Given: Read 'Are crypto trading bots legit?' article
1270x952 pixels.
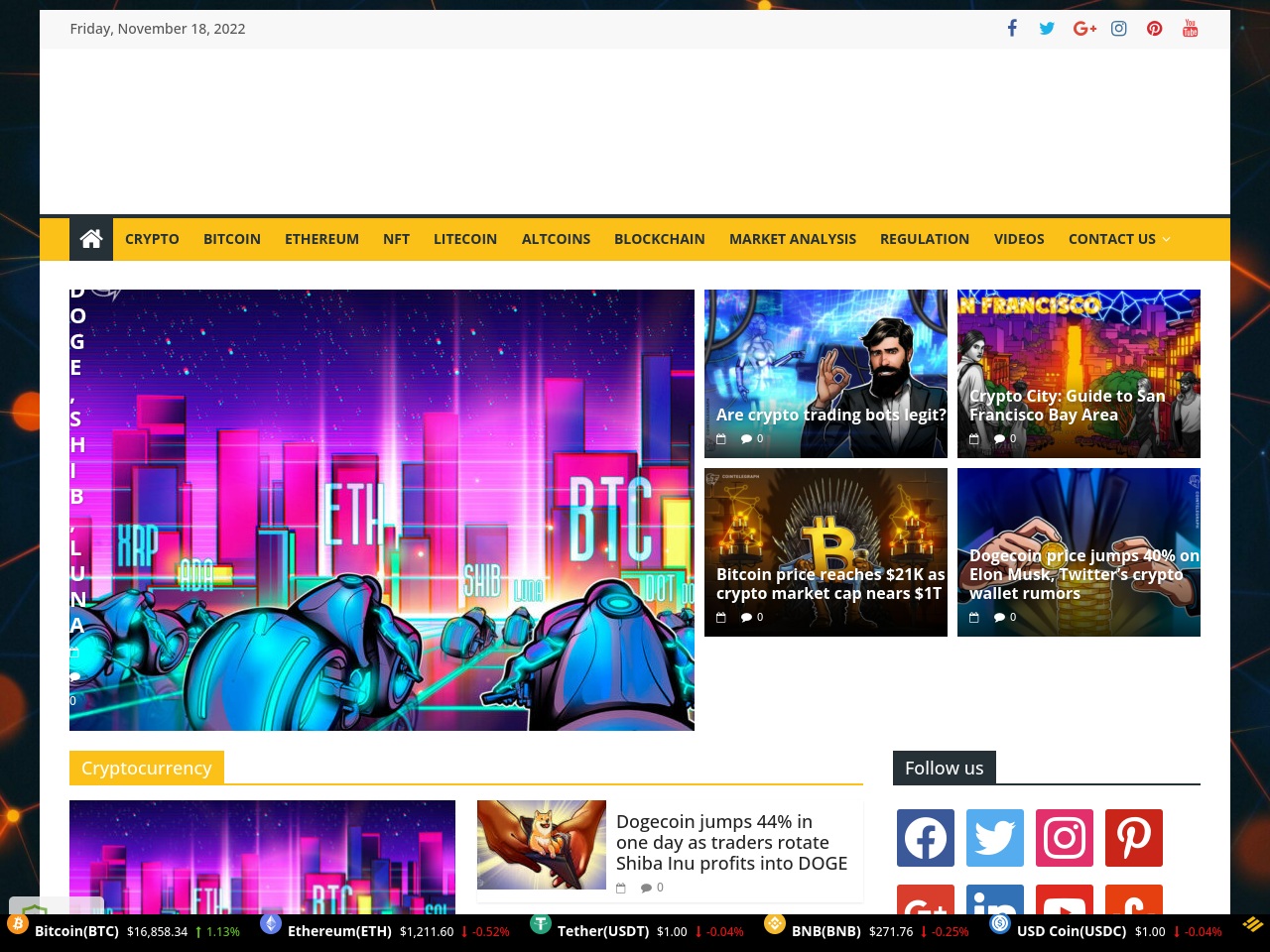Looking at the screenshot, I should point(831,415).
